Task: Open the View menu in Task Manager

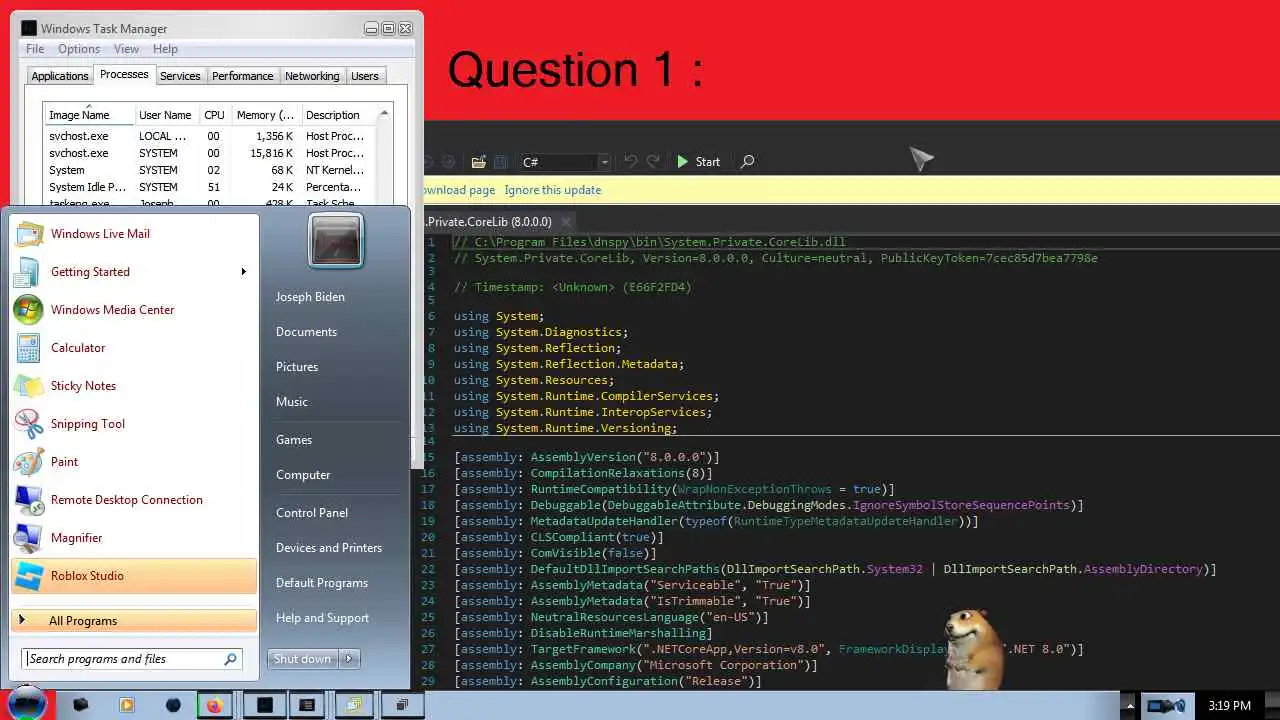Action: click(126, 49)
